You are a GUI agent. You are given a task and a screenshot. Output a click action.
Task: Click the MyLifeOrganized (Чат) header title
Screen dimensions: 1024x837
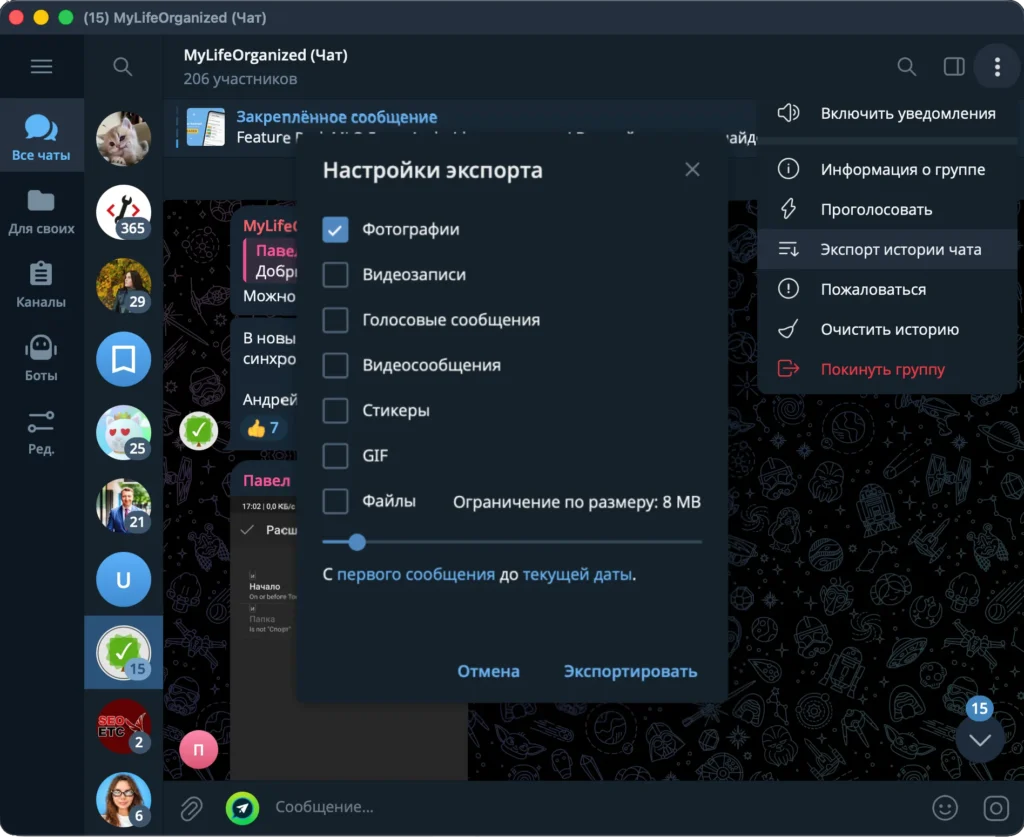point(265,55)
